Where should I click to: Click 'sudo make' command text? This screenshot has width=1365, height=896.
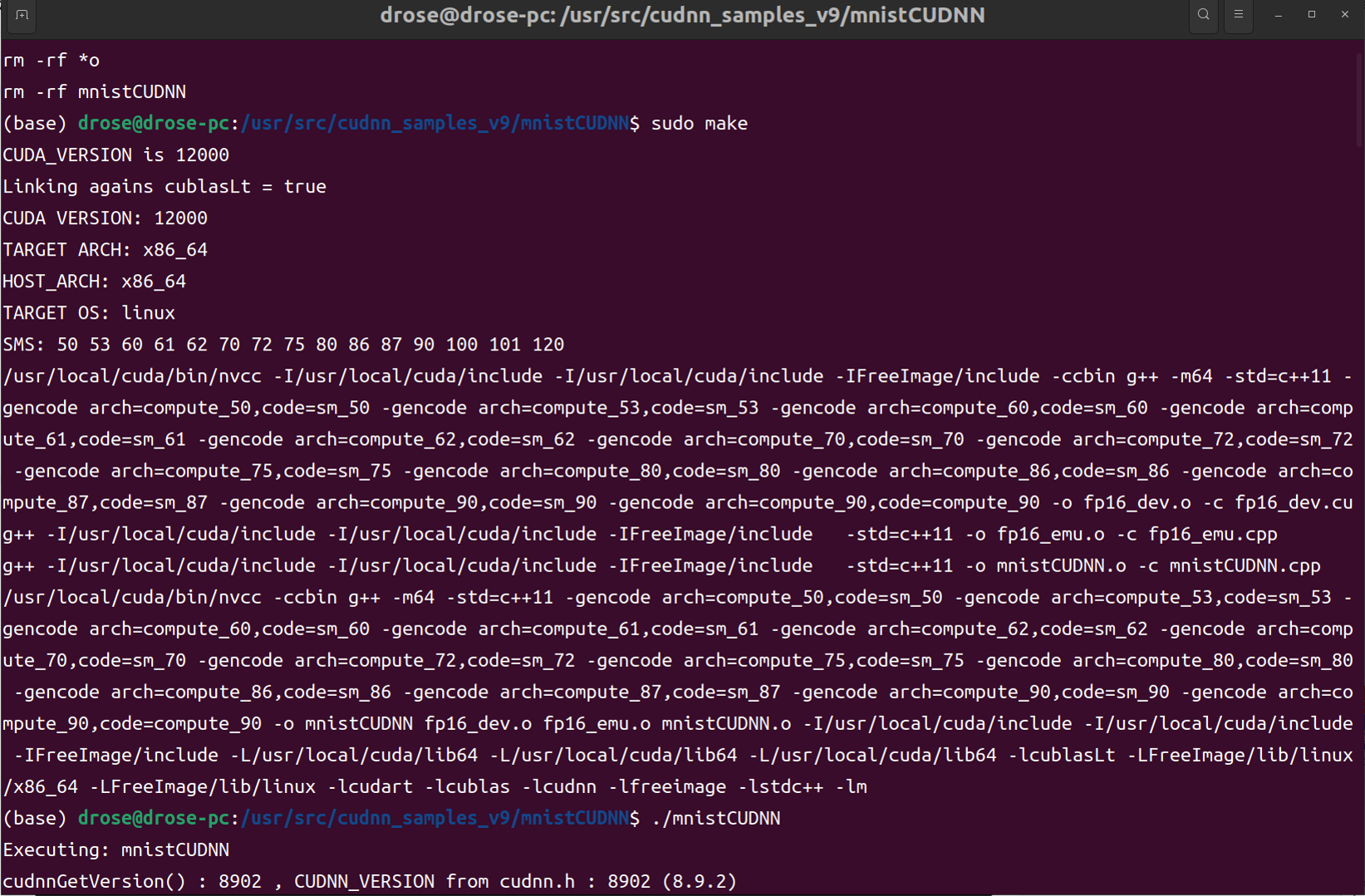[x=700, y=124]
